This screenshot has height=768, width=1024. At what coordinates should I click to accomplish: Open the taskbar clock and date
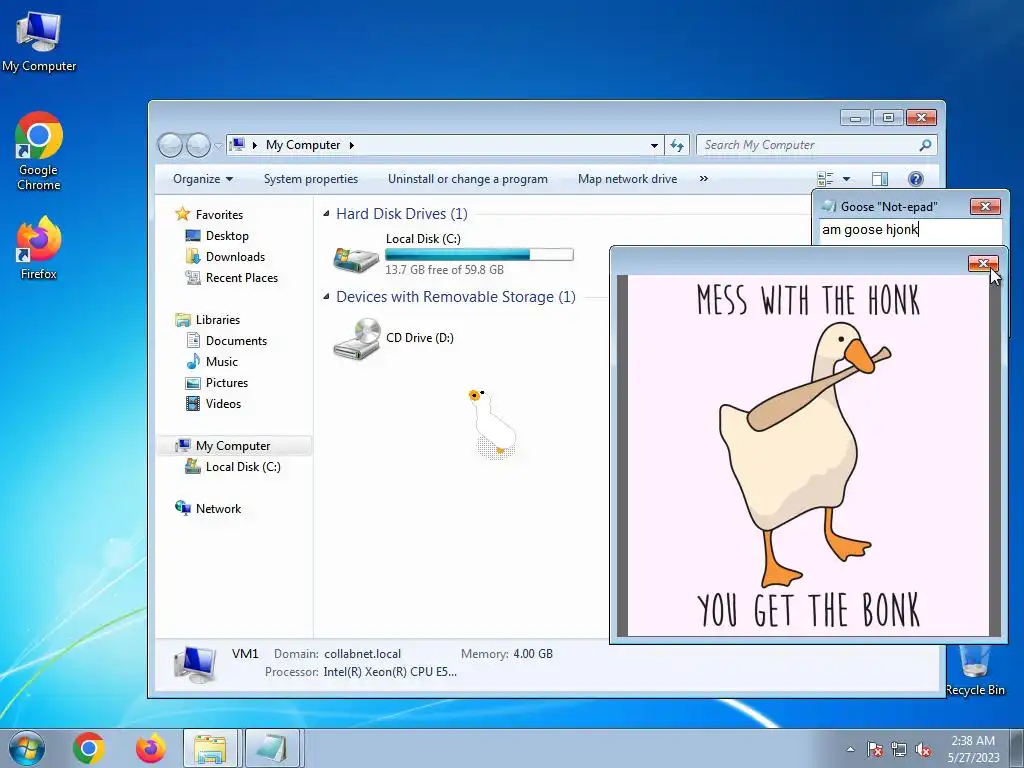pos(973,748)
